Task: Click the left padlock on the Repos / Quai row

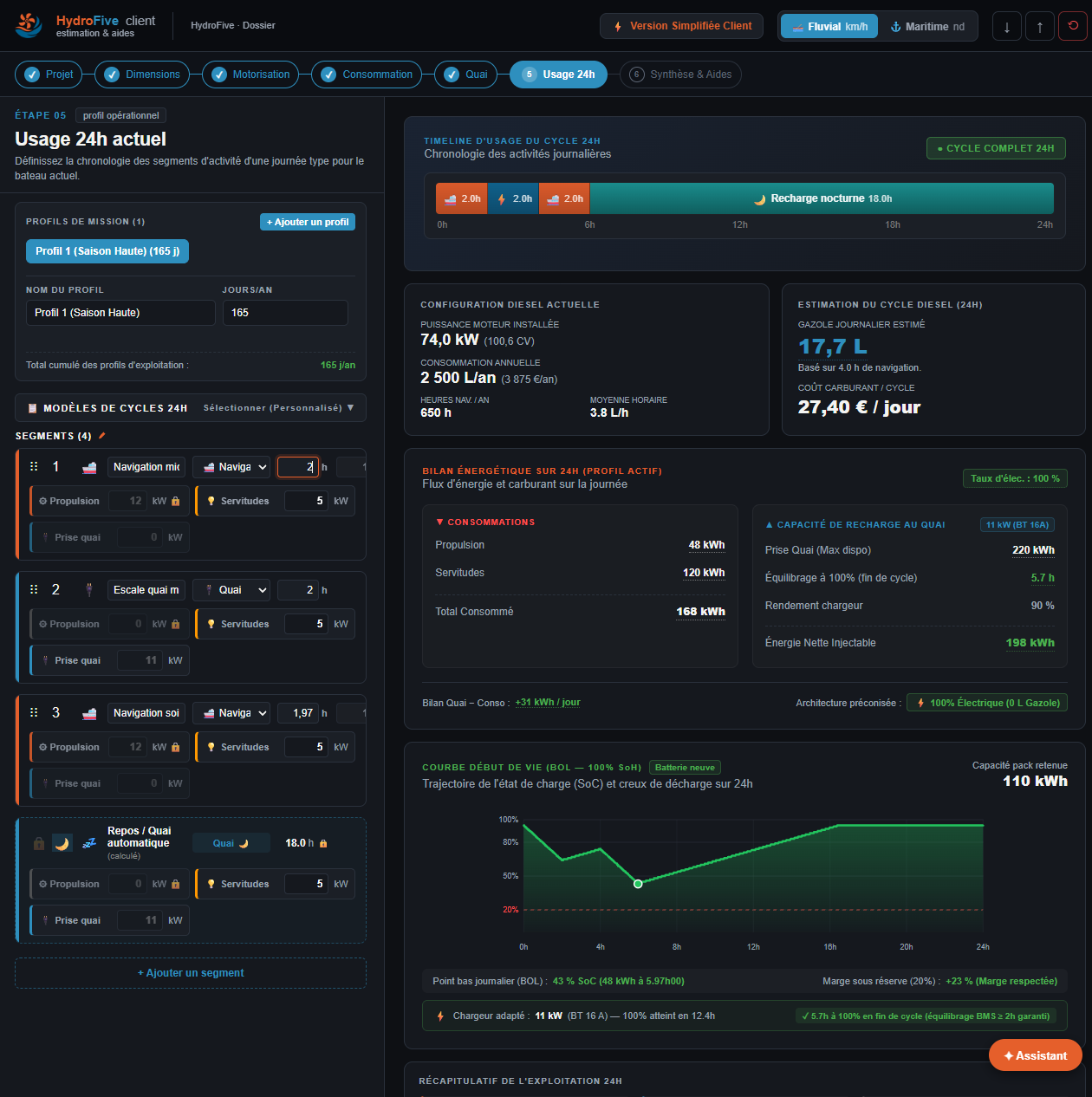Action: tap(39, 843)
